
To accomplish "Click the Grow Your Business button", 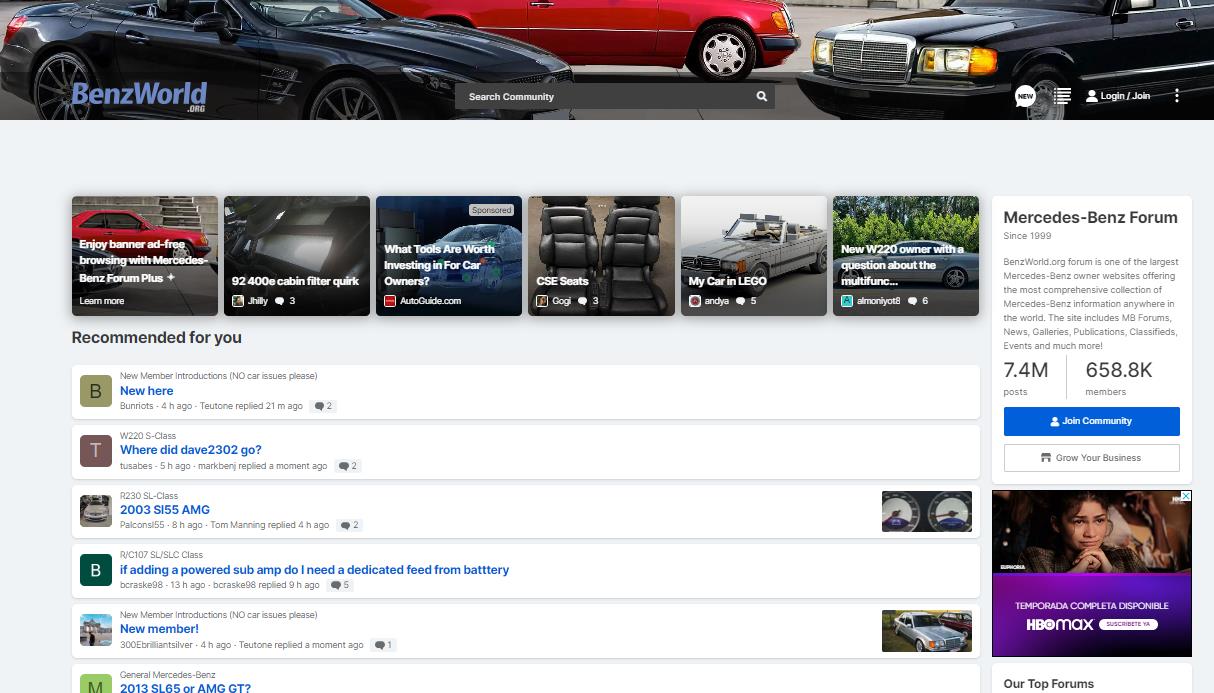I will (1091, 458).
